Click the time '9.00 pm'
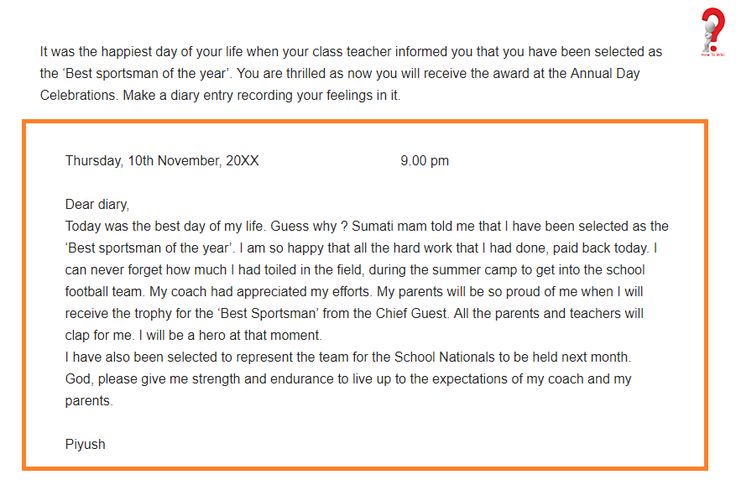The width and height of the screenshot is (736, 480). 424,161
